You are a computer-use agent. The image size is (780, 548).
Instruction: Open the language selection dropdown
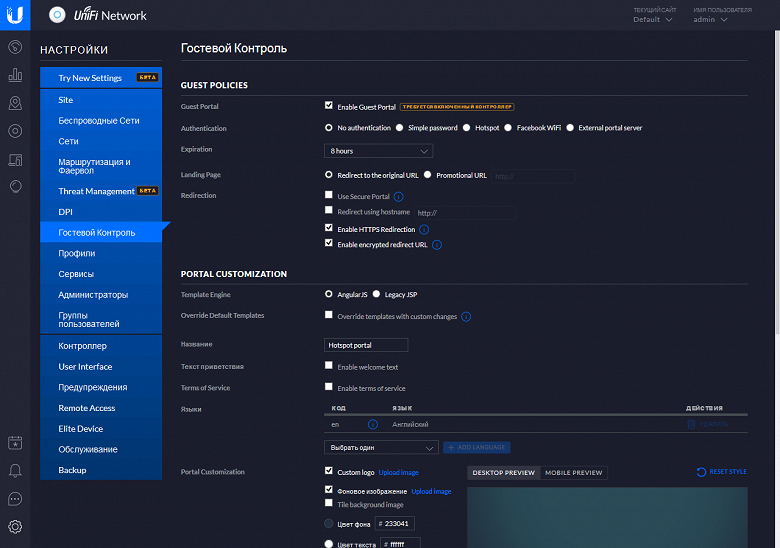click(x=381, y=448)
